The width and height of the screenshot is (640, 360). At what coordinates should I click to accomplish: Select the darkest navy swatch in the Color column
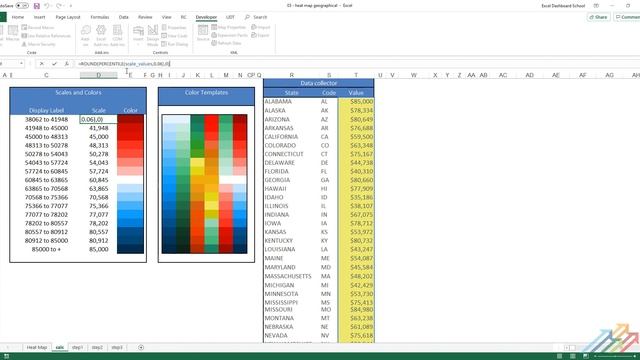coord(130,249)
